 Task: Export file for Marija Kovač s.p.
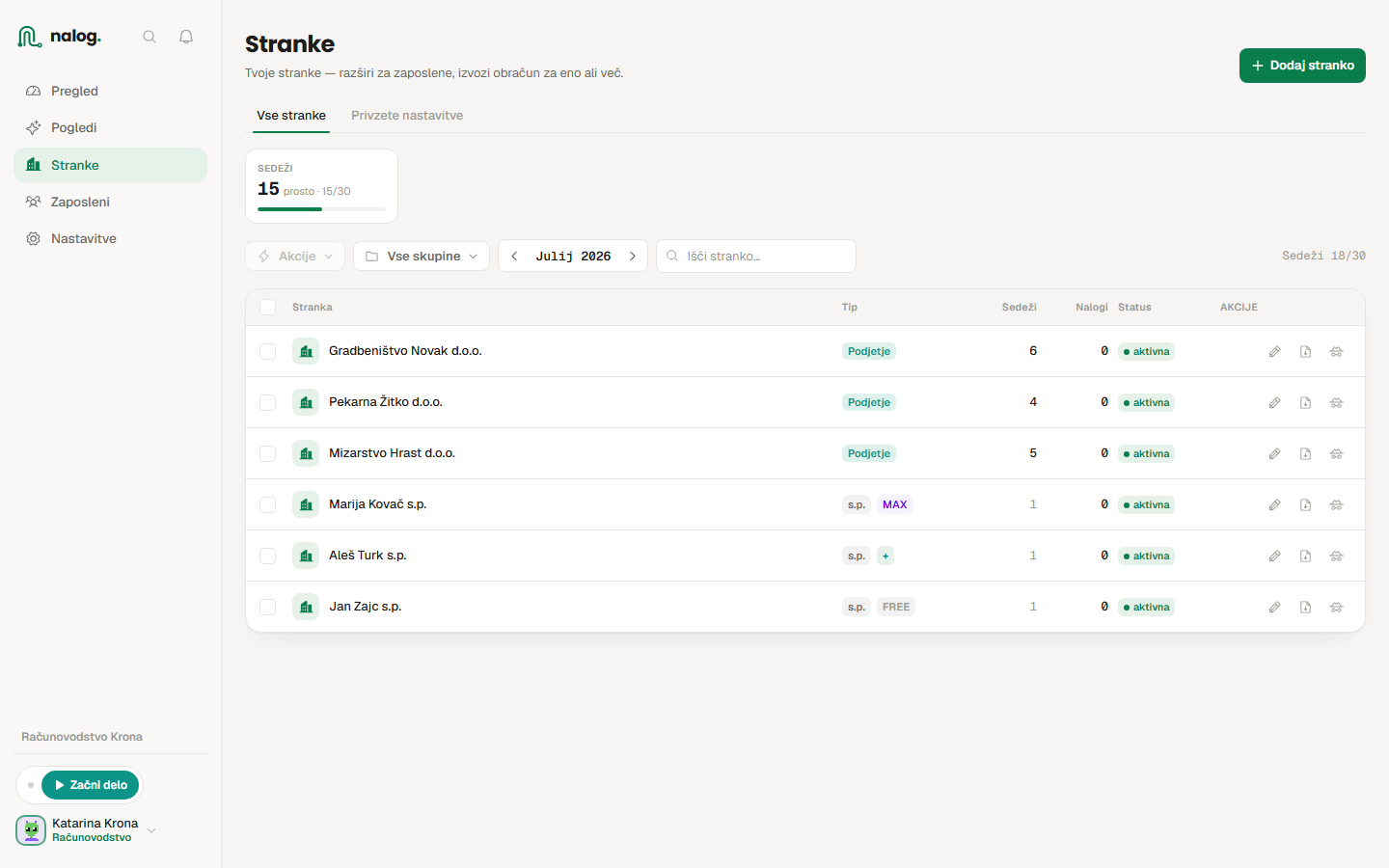[1305, 505]
